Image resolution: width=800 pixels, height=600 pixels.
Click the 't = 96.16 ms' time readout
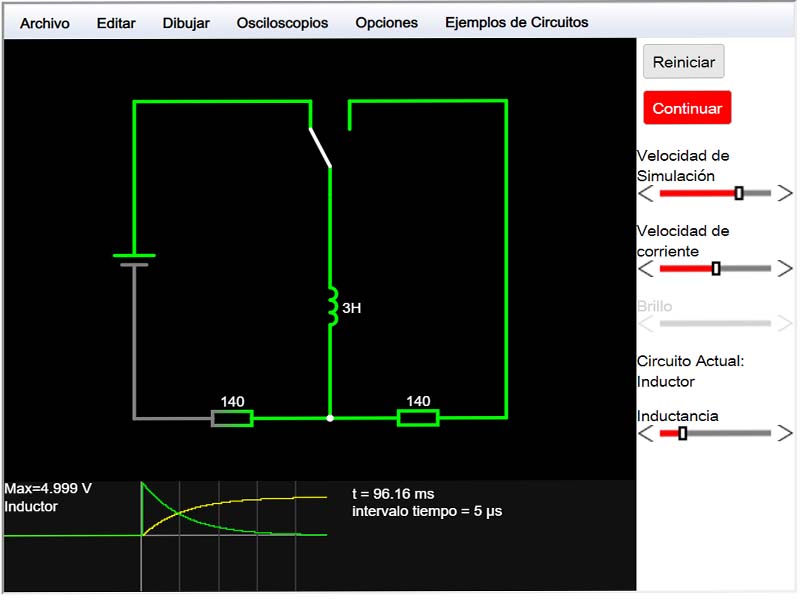[393, 494]
